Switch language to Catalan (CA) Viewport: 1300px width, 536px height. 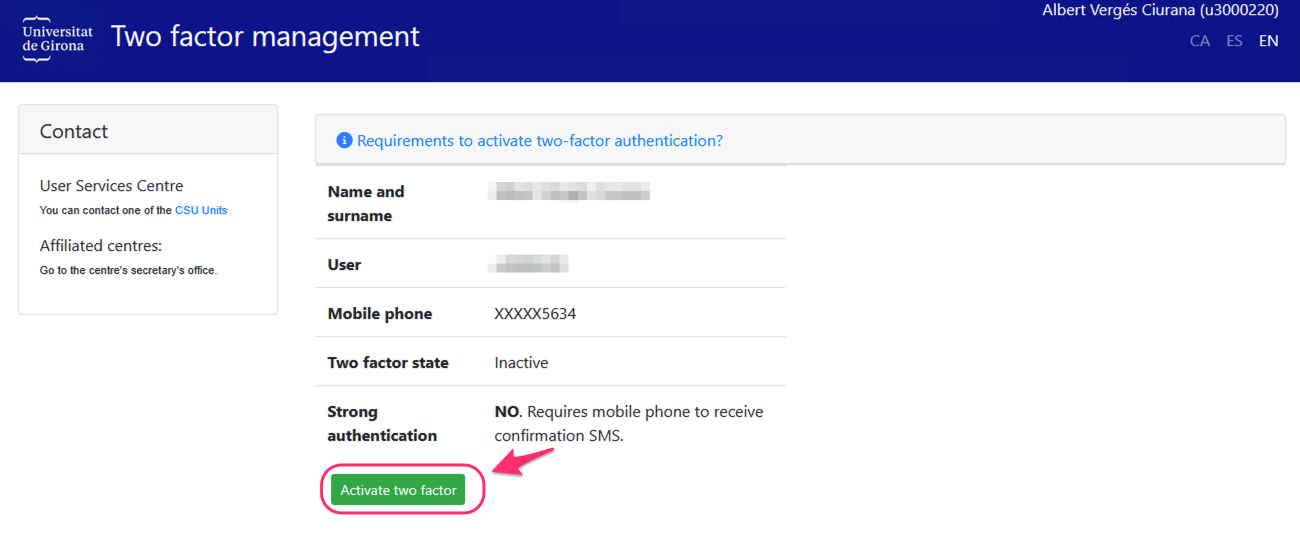tap(1200, 41)
